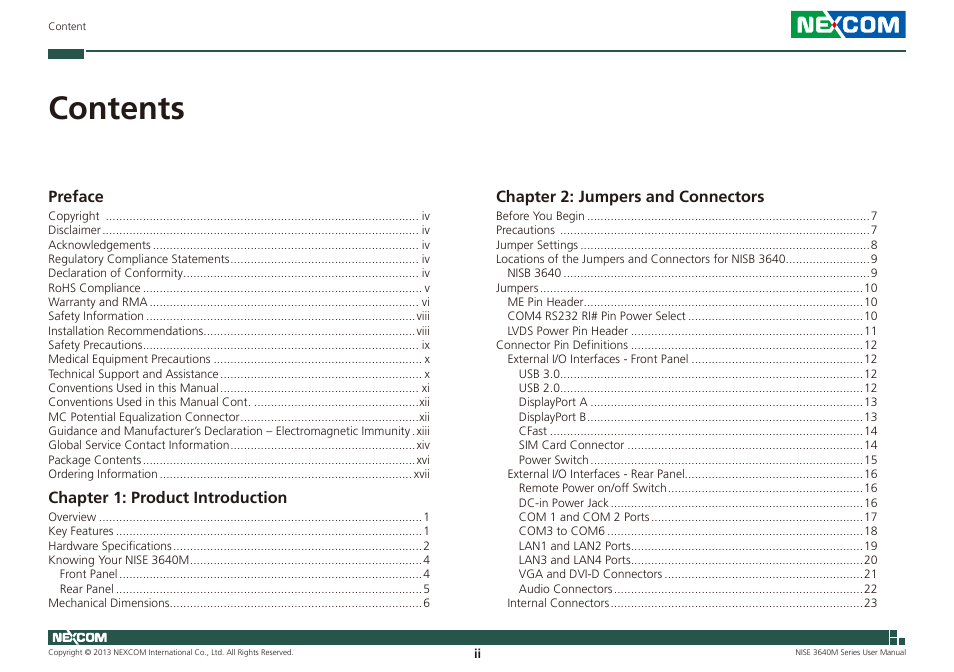Open the CFast entry
Image resolution: width=954 pixels, height=672 pixels.
(x=698, y=431)
